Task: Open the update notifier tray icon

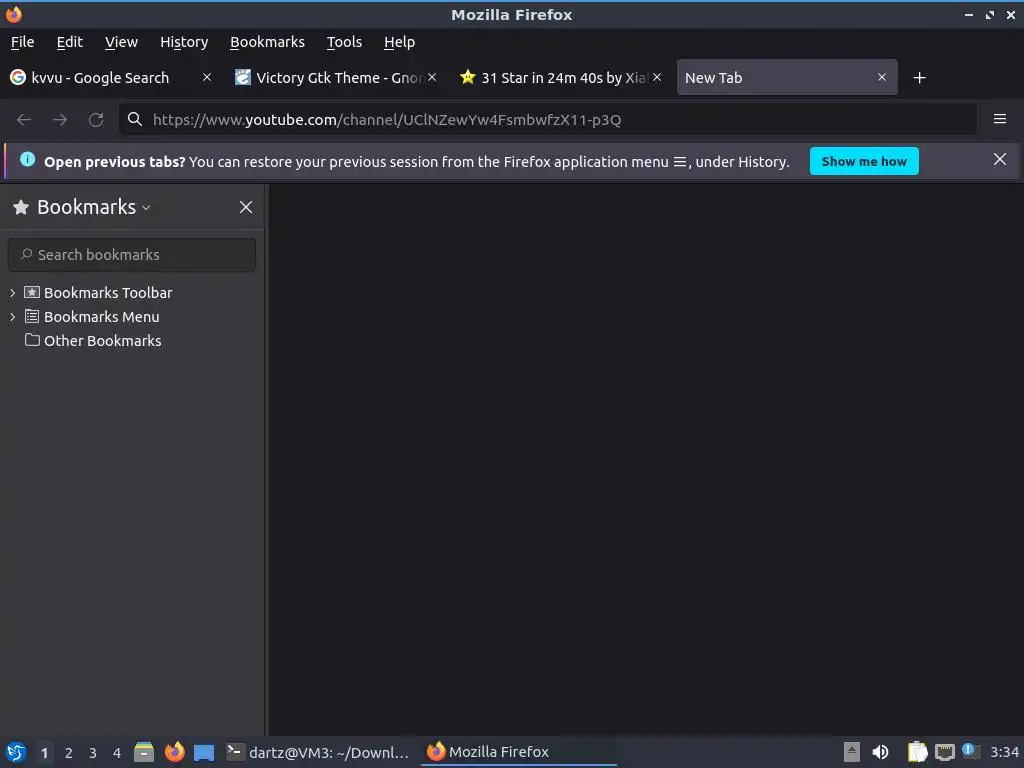Action: coord(970,751)
